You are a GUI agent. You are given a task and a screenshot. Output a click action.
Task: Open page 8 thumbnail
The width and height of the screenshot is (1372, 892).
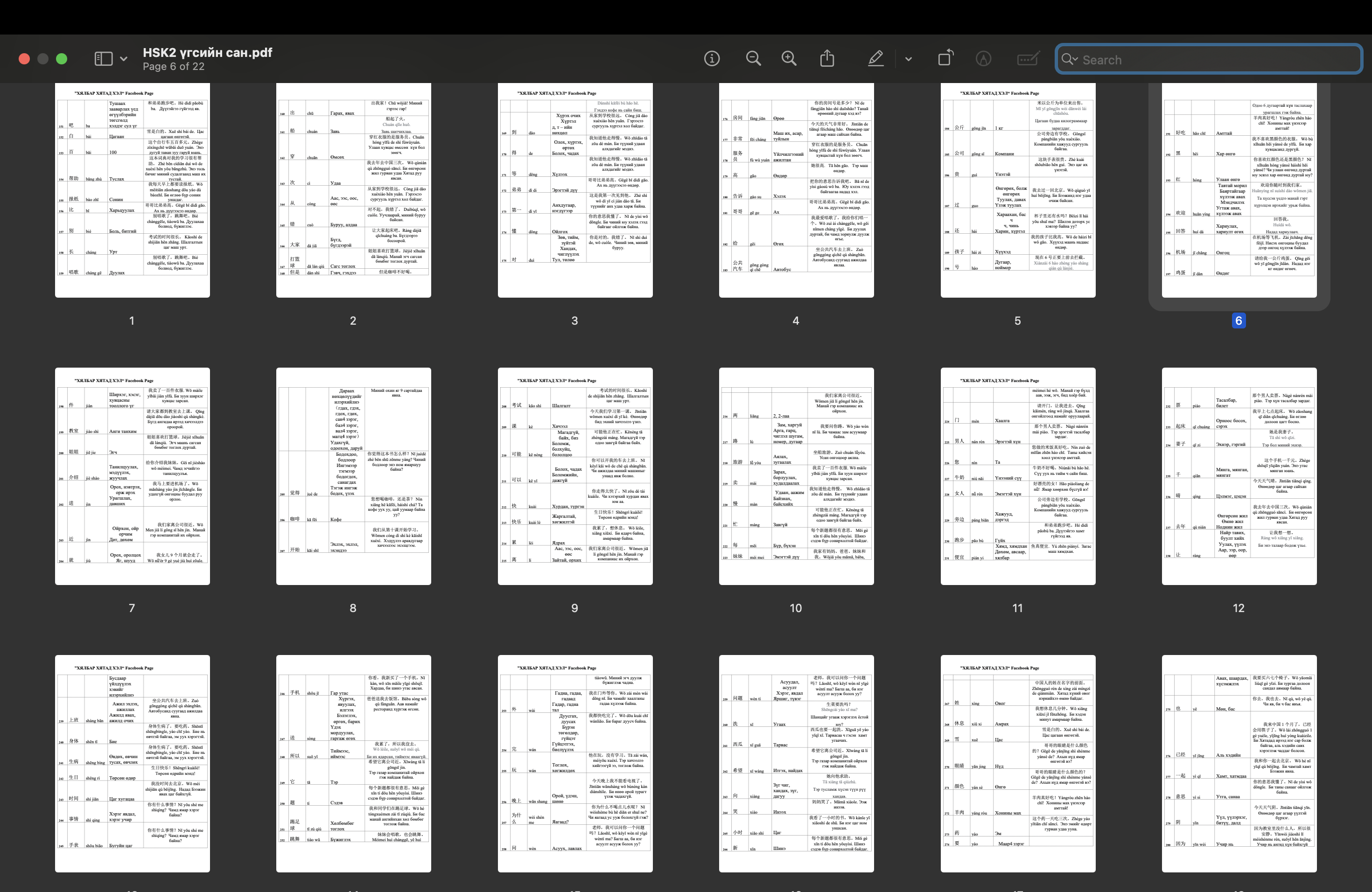(x=353, y=476)
